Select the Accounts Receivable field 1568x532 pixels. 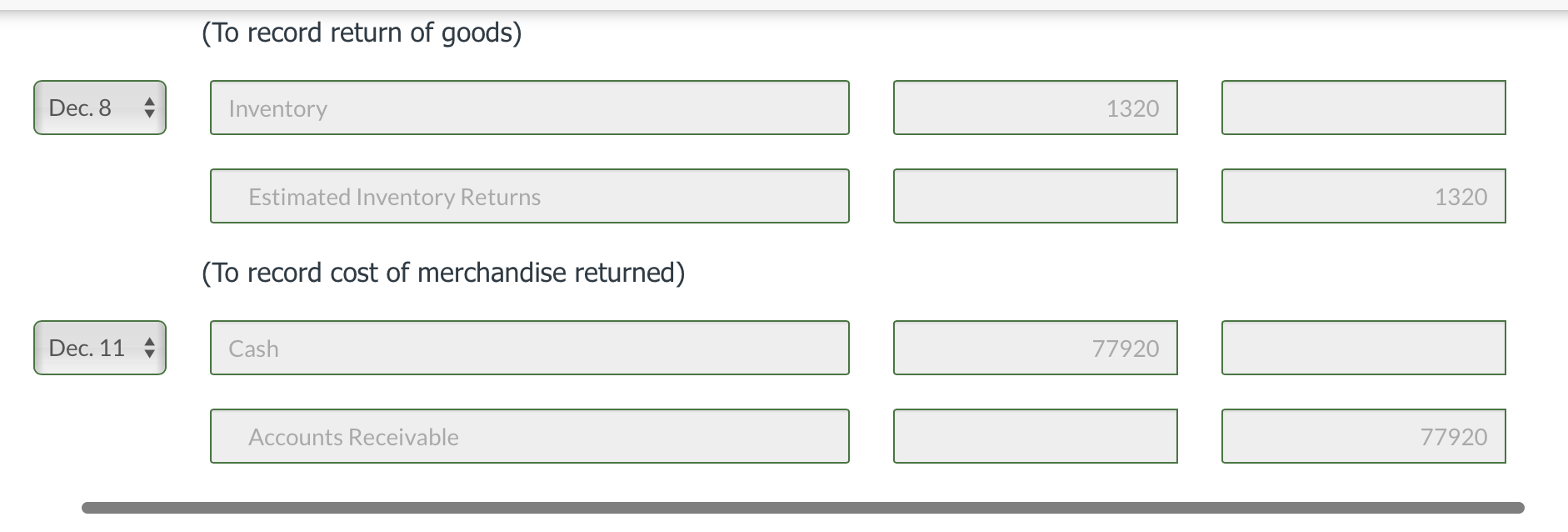pos(529,435)
